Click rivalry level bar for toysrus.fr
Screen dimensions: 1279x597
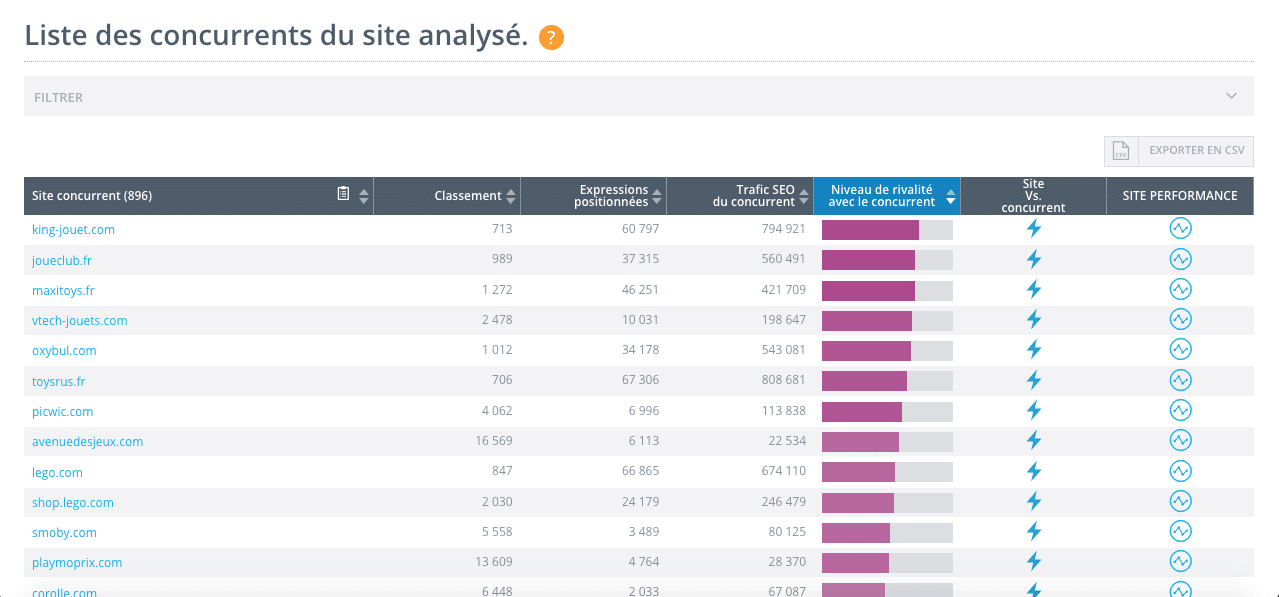(x=887, y=381)
